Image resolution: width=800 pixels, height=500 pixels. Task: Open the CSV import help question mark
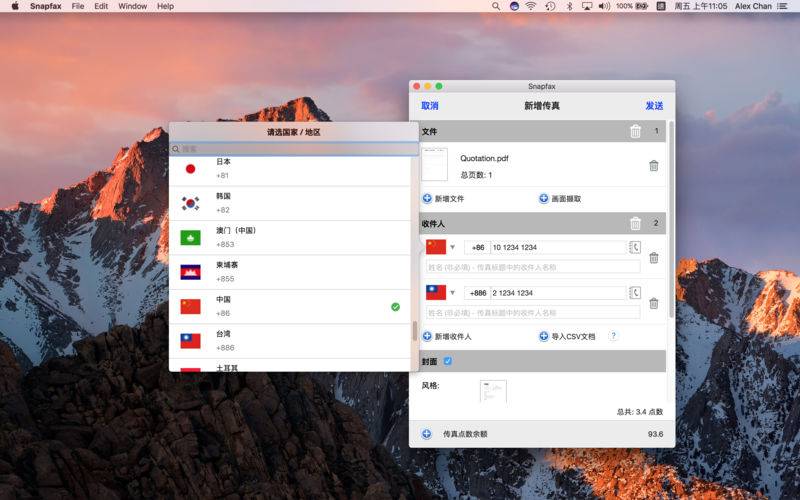tap(613, 336)
